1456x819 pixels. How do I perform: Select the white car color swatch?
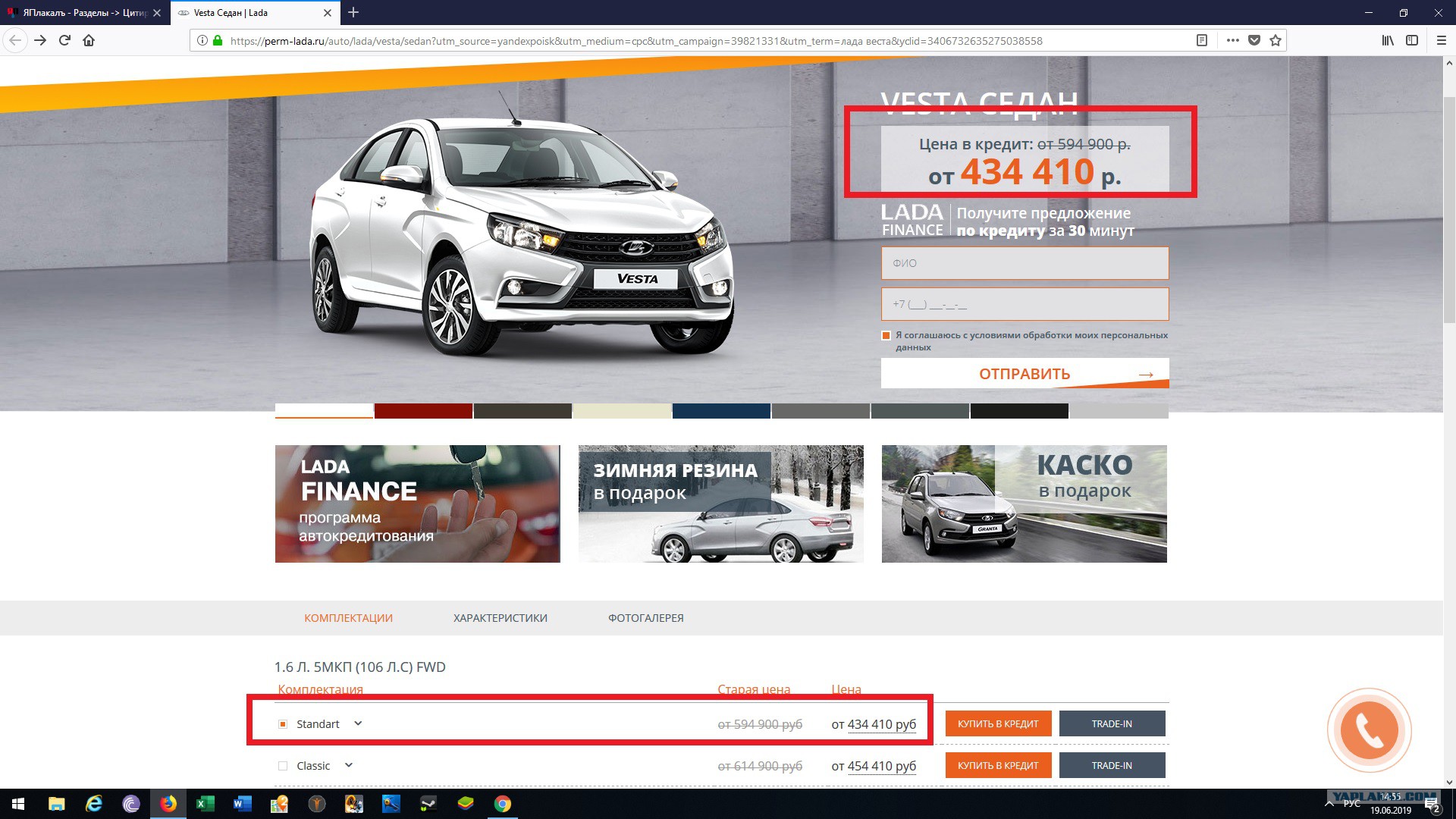point(324,411)
